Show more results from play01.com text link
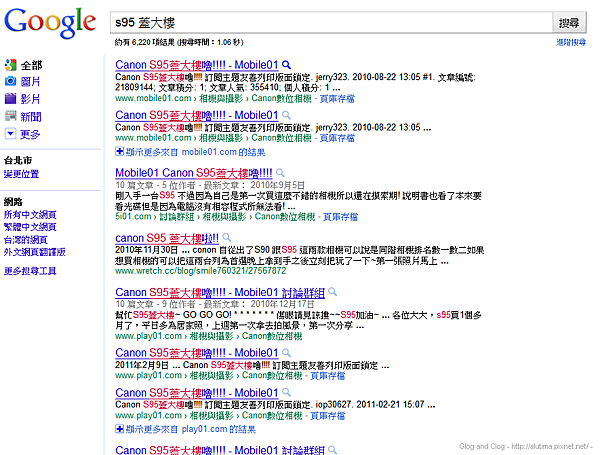This screenshot has width=600, height=455. (x=191, y=429)
